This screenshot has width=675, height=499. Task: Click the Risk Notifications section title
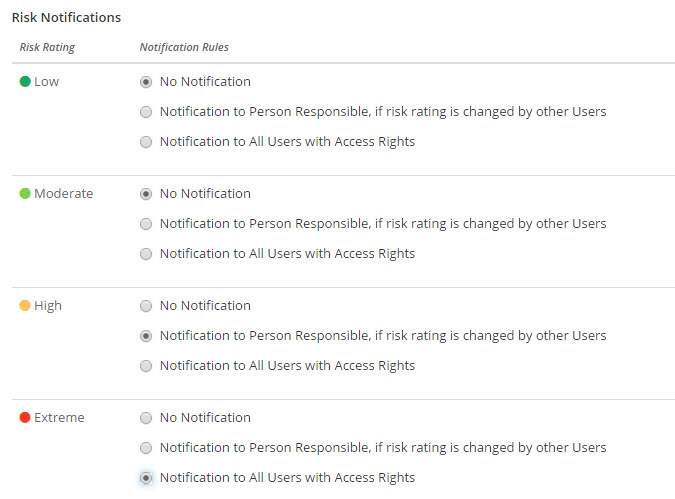click(x=66, y=17)
